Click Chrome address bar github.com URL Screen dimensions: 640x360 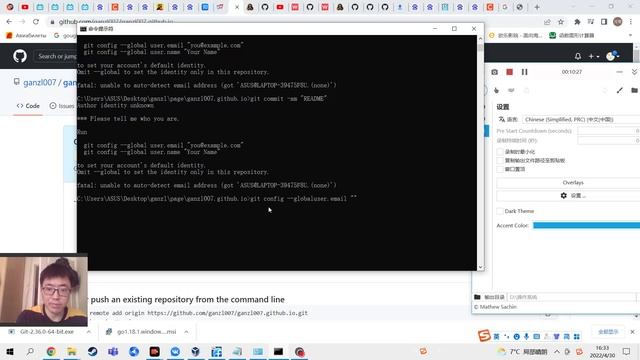pos(116,22)
